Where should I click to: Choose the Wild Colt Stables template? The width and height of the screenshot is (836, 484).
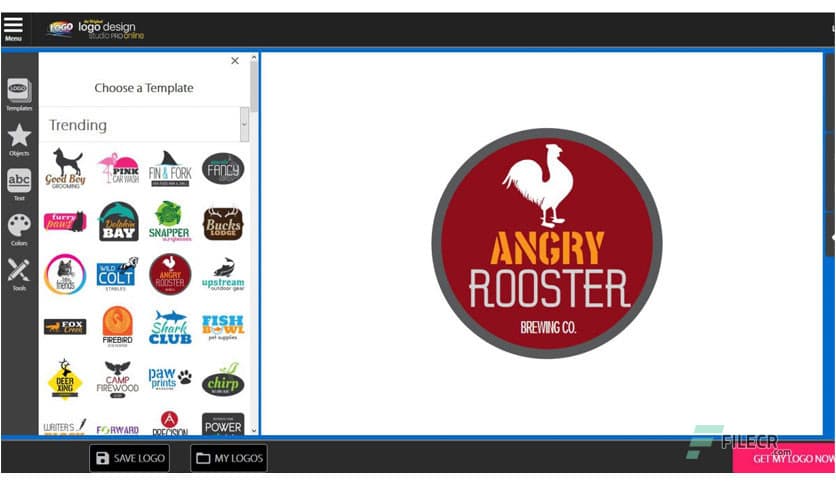(x=117, y=274)
